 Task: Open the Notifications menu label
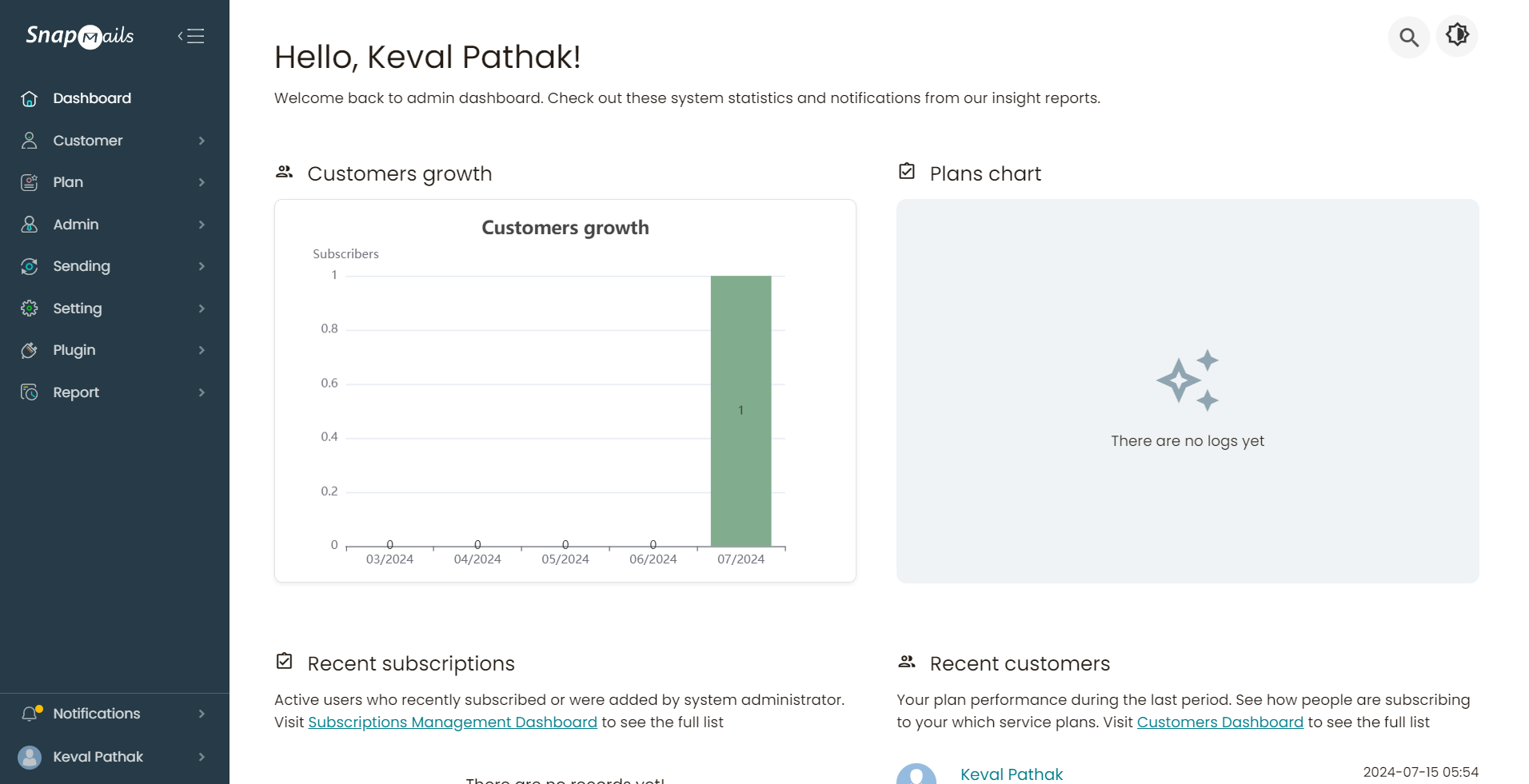(97, 714)
